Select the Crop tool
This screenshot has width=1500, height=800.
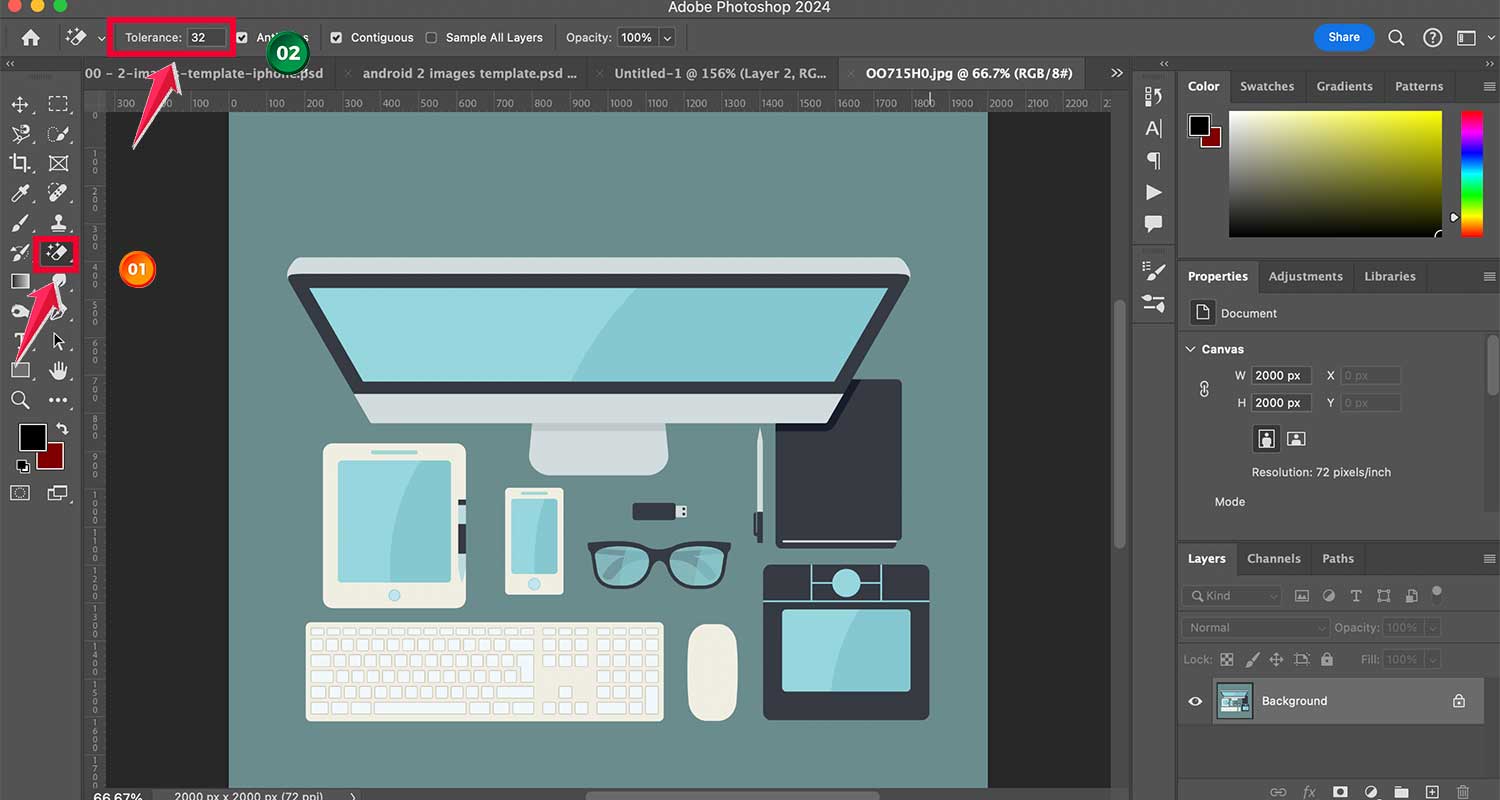click(x=20, y=163)
